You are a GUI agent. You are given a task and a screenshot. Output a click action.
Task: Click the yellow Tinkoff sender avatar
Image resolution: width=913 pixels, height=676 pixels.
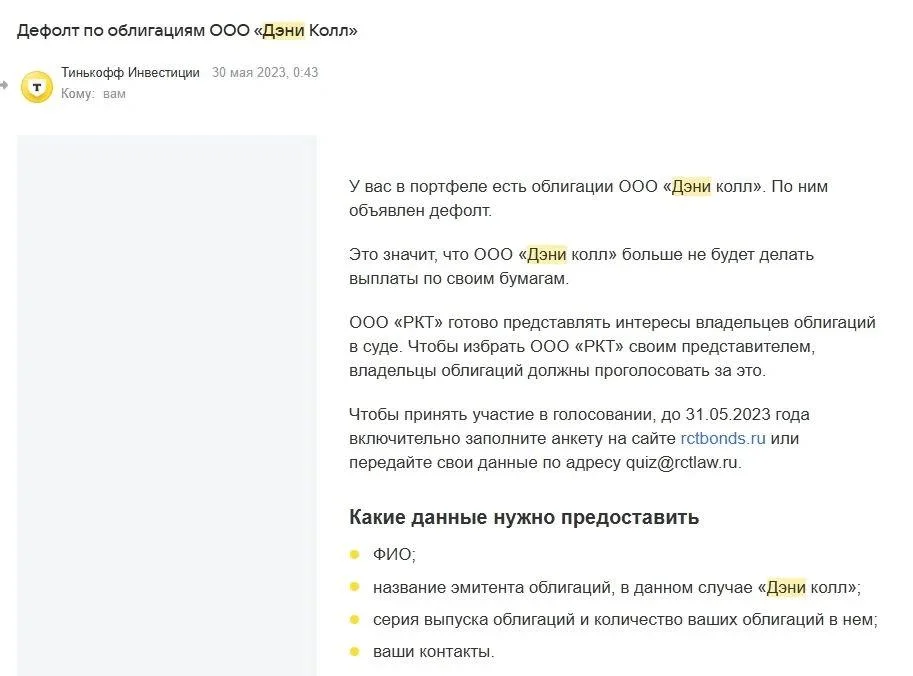[x=37, y=87]
